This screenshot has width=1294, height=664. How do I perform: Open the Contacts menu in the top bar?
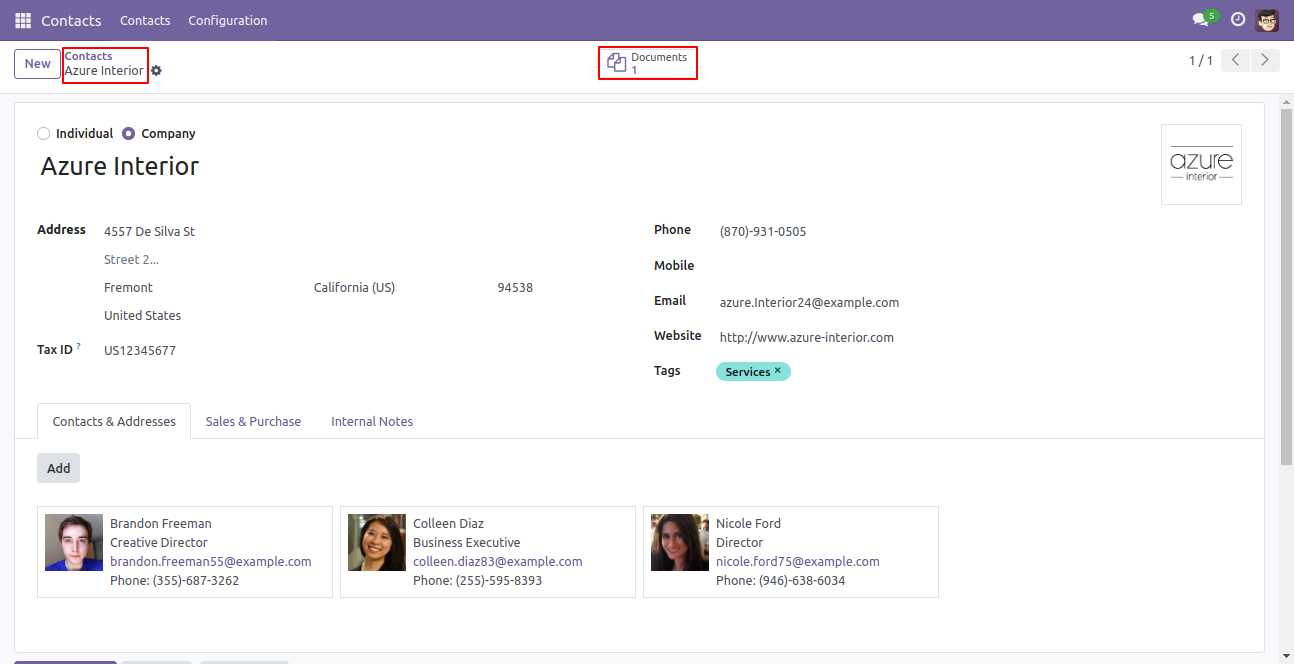click(145, 20)
